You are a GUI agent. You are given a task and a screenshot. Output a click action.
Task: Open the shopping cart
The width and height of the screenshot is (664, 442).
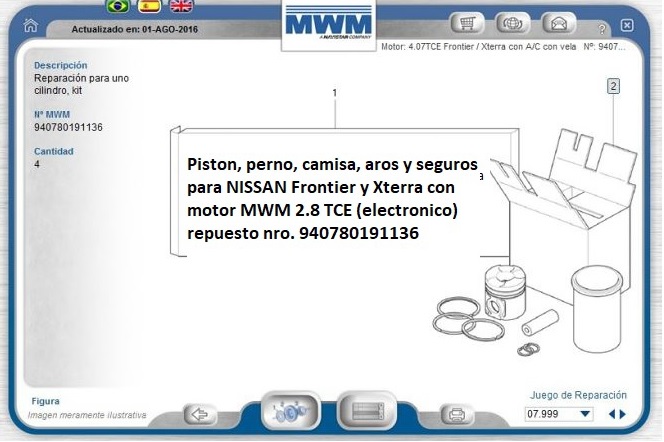click(x=467, y=23)
